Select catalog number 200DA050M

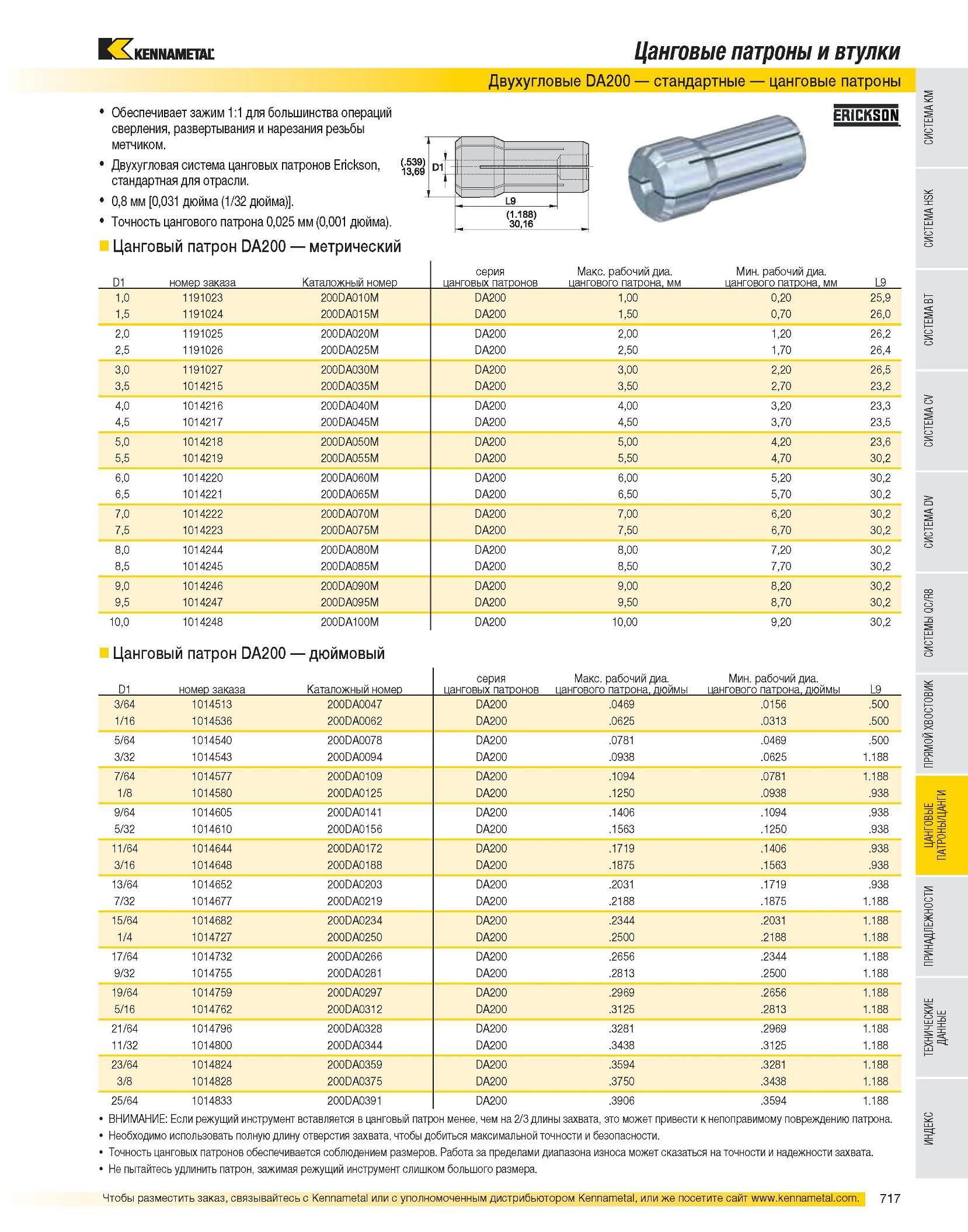click(x=349, y=442)
